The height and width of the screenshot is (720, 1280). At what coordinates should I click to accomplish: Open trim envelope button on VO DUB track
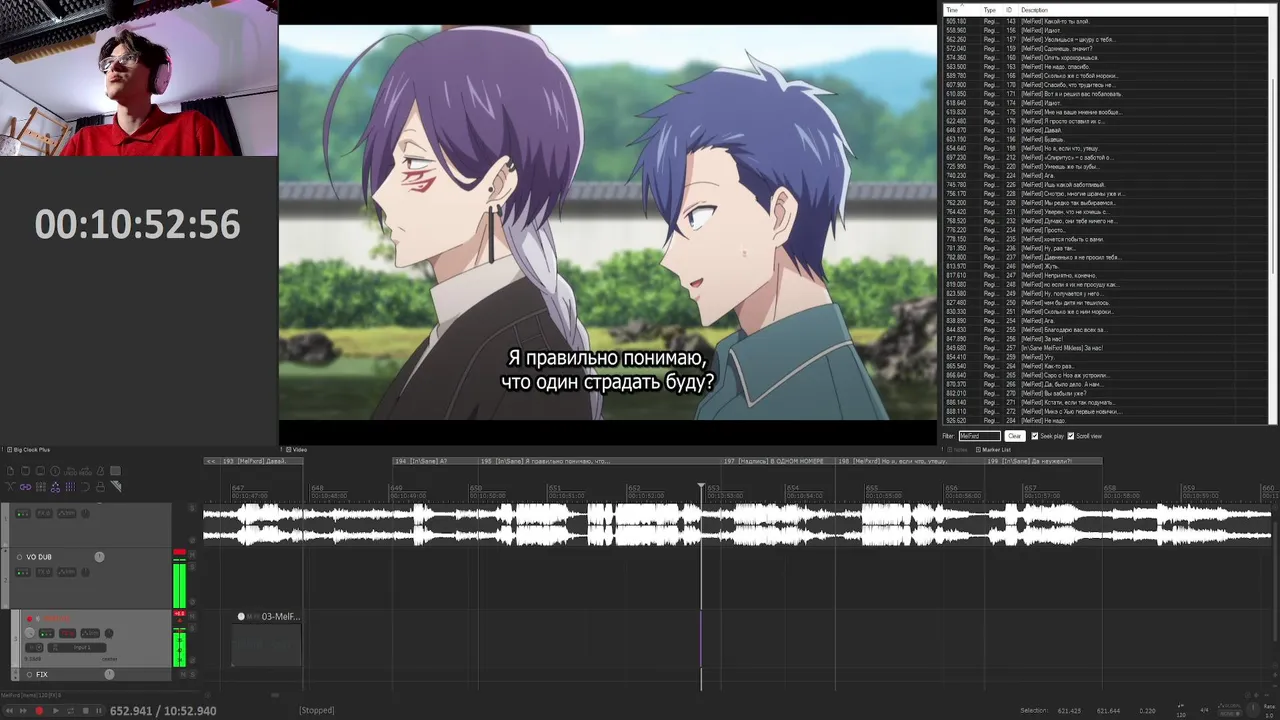(x=67, y=572)
